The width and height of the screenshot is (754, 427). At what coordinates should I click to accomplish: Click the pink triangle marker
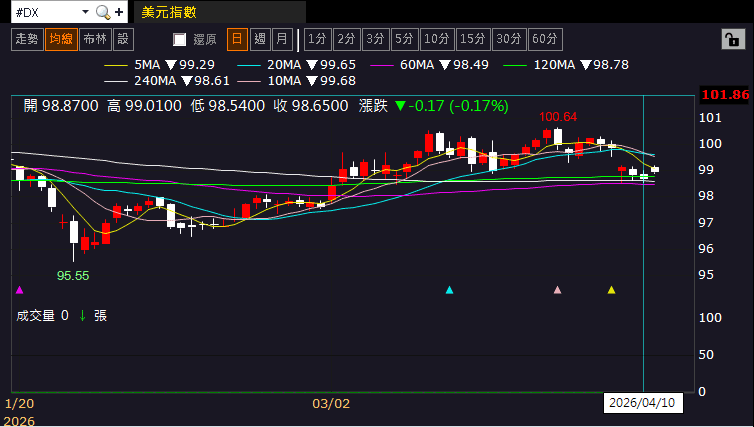click(557, 290)
